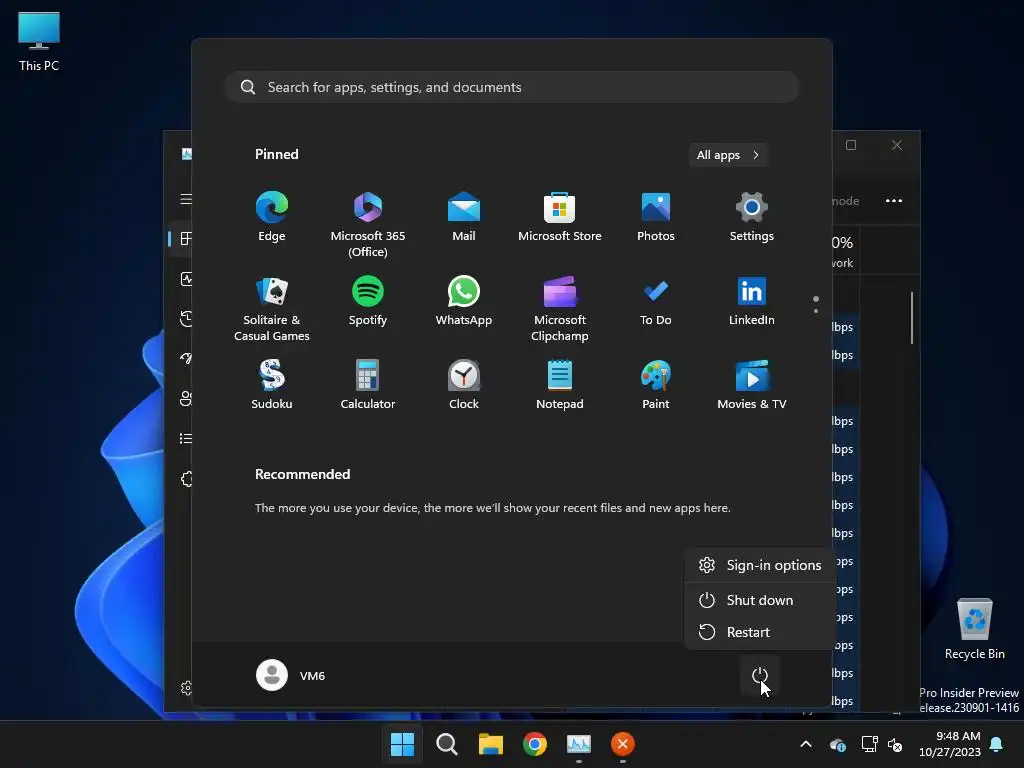Open clock showing 9:48 AM
Viewport: 1024px width, 768px height.
pos(950,744)
